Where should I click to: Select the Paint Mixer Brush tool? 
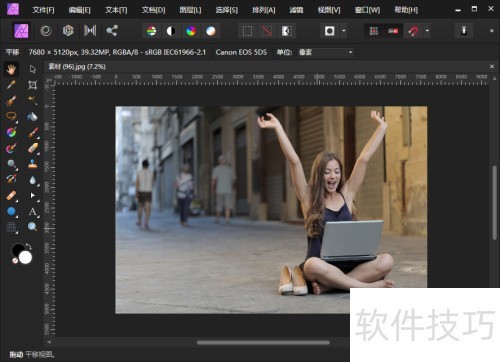(x=11, y=148)
